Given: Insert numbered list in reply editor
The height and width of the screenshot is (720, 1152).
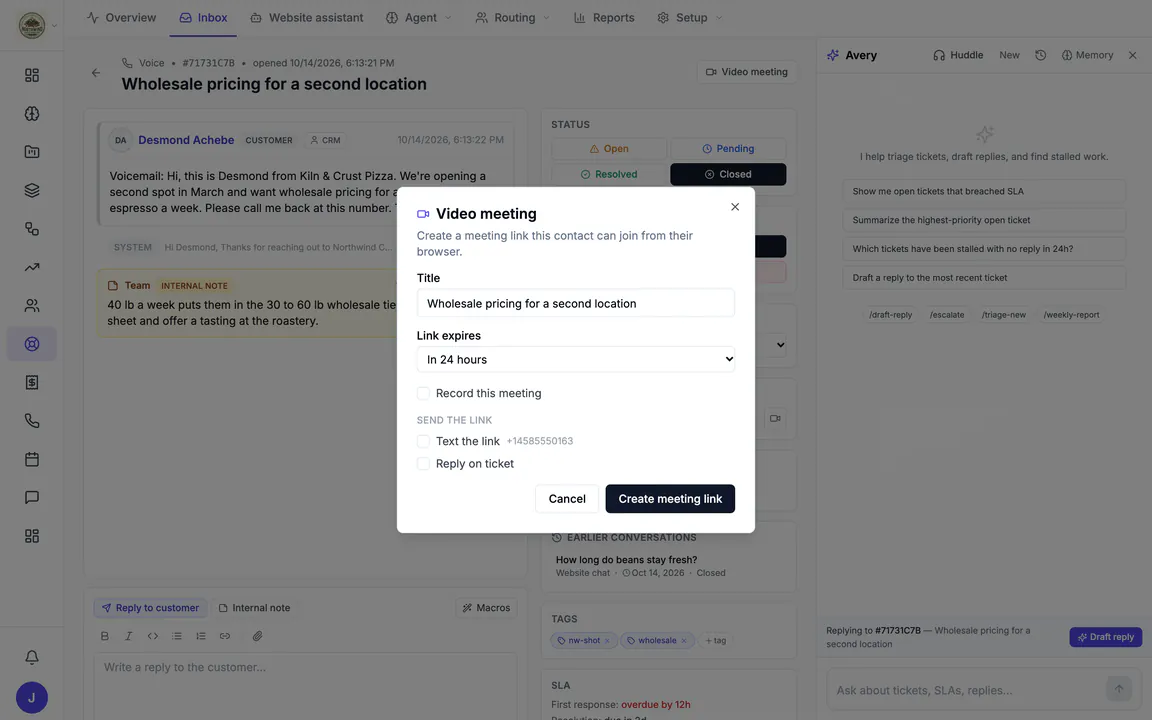Looking at the screenshot, I should (201, 636).
